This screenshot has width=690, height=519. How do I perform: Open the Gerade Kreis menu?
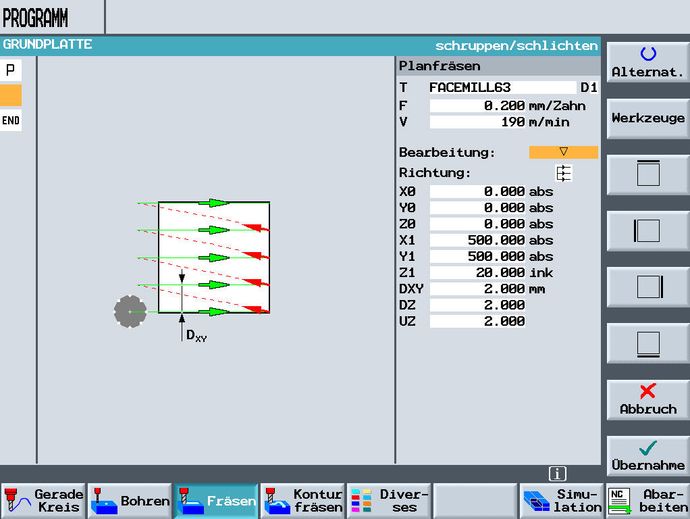pyautogui.click(x=43, y=501)
